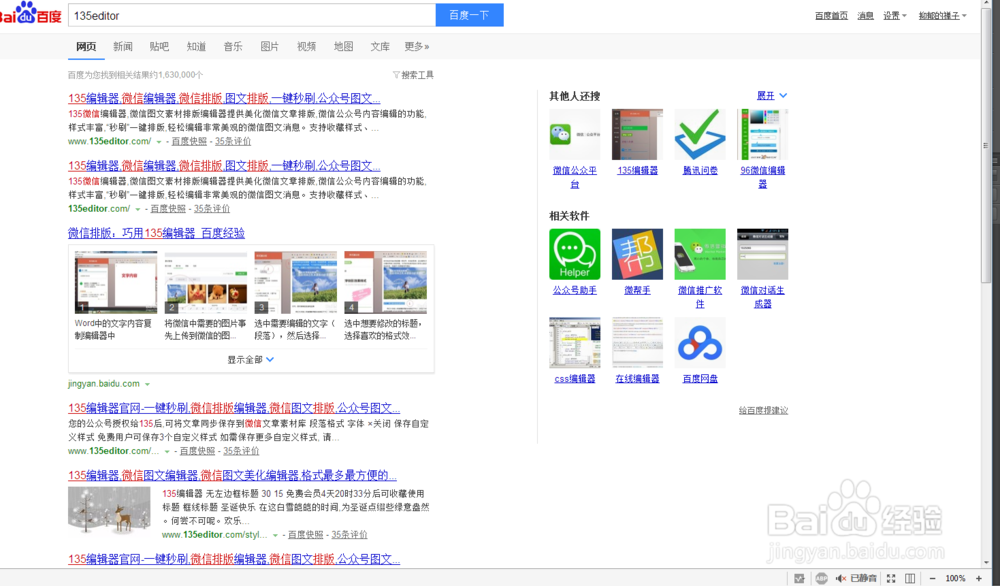Image resolution: width=1000 pixels, height=586 pixels.
Task: Click 35条评价 under the first result
Action: (x=233, y=142)
